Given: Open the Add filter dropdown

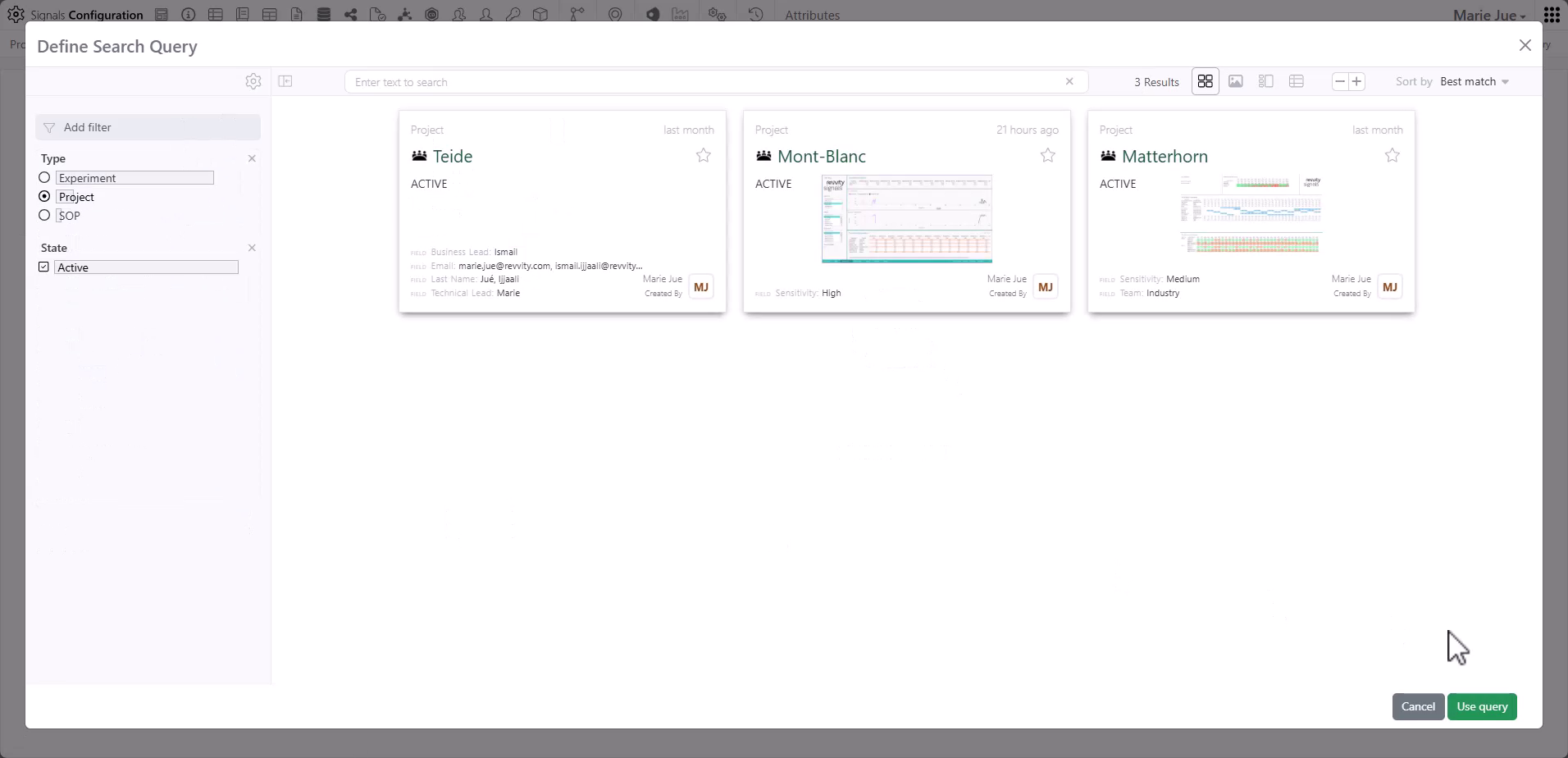Looking at the screenshot, I should (x=148, y=127).
